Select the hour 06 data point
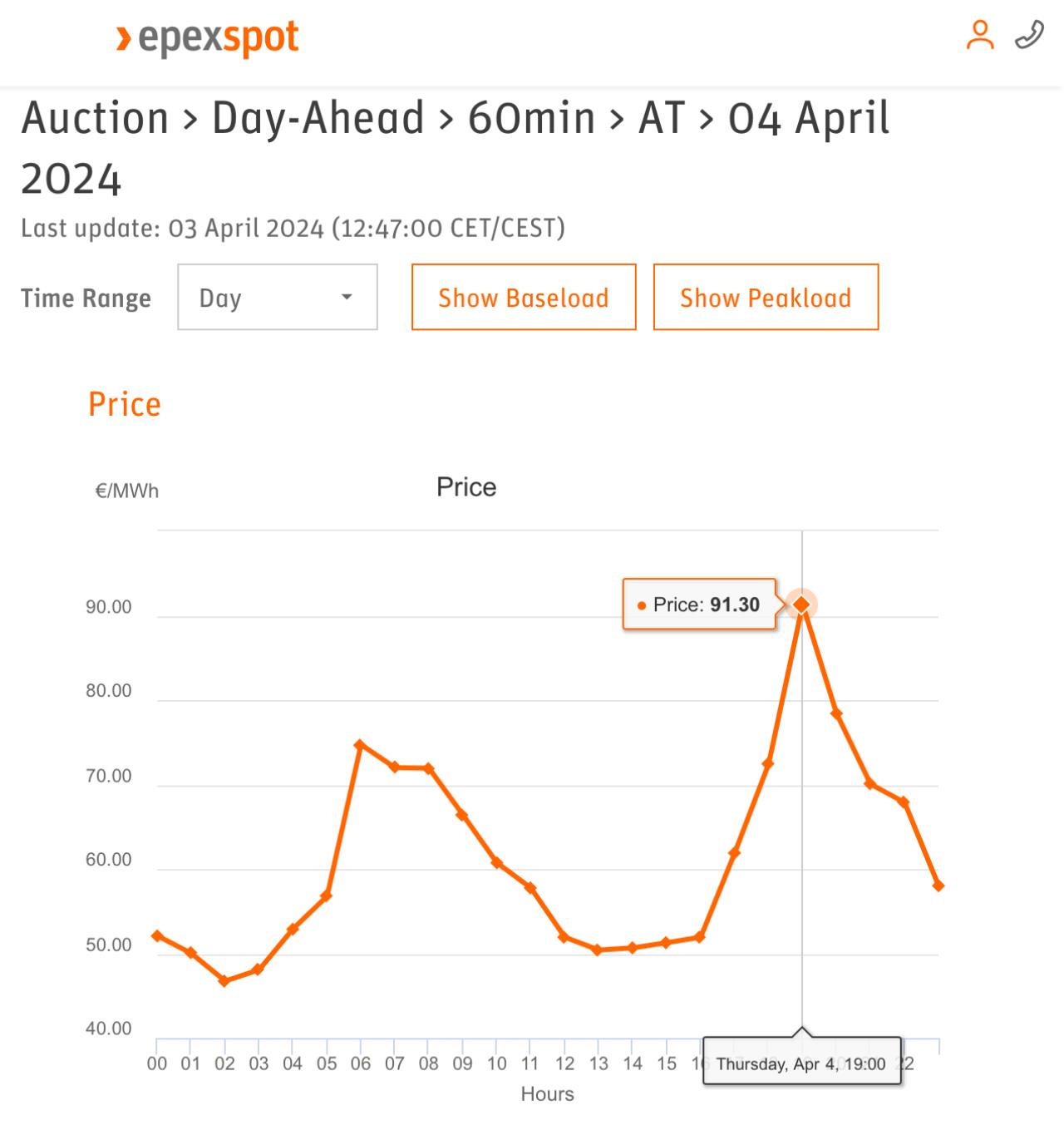1064x1130 pixels. pyautogui.click(x=360, y=745)
